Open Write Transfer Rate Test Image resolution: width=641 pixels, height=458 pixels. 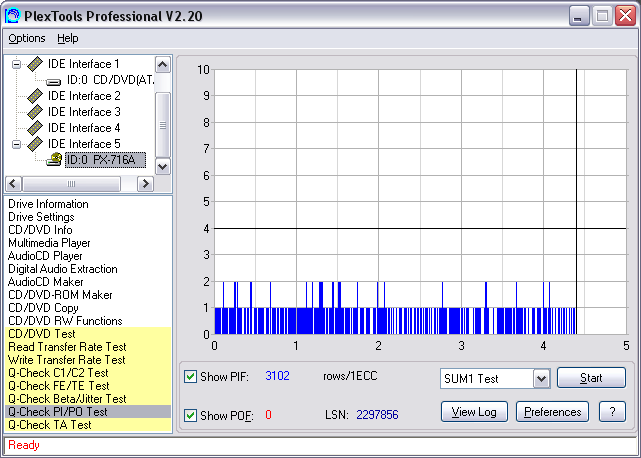tap(67, 360)
